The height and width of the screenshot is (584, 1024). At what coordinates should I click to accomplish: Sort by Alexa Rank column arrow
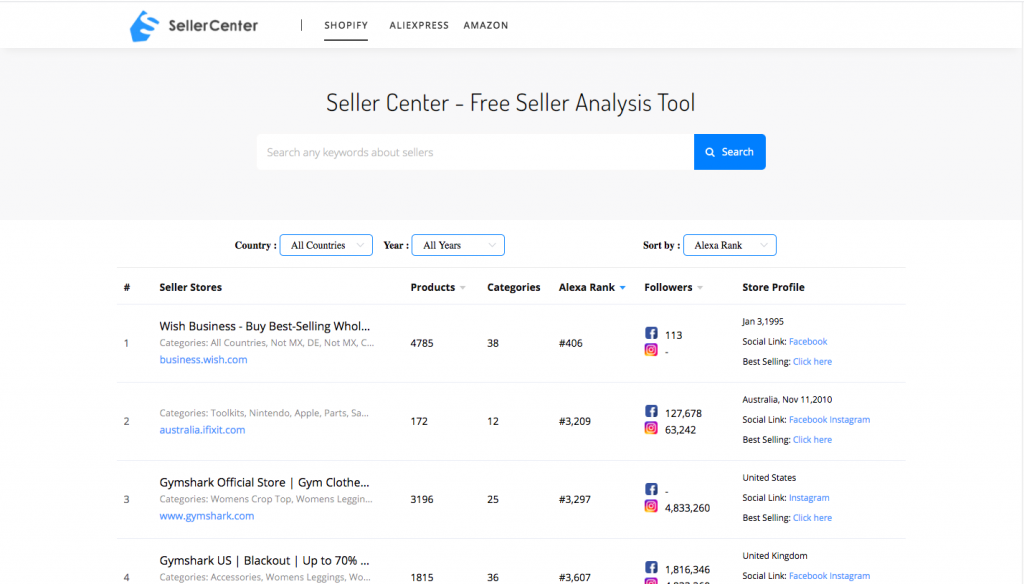click(622, 288)
